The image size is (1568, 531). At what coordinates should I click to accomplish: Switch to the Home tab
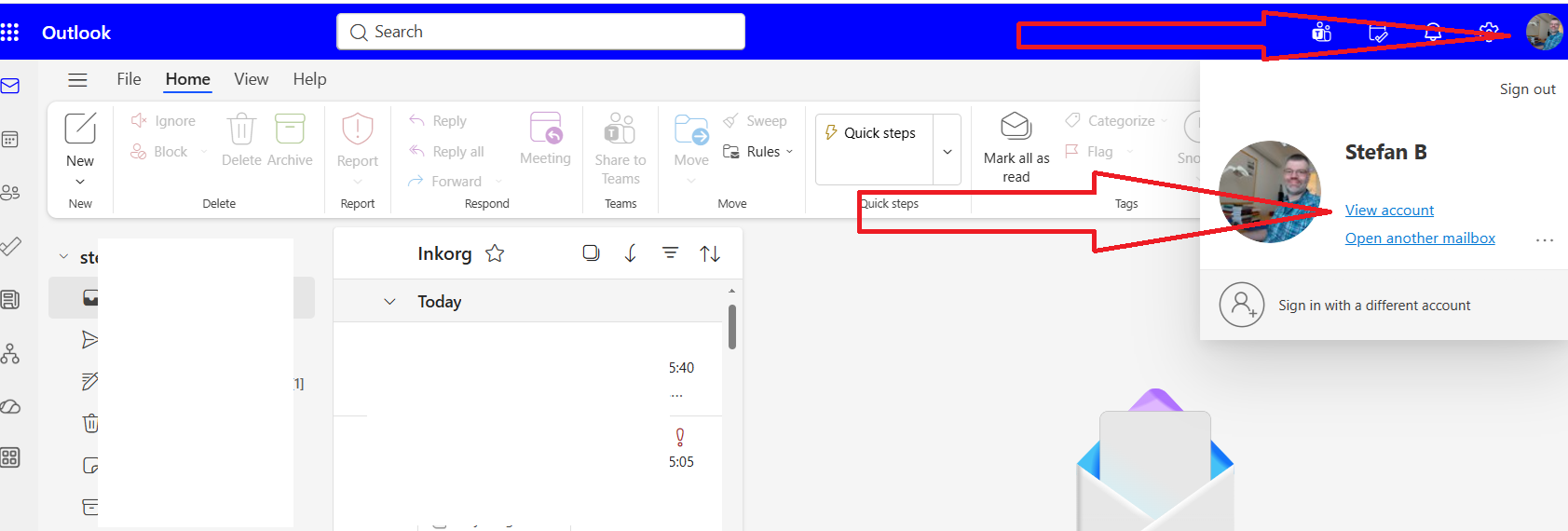click(x=188, y=79)
